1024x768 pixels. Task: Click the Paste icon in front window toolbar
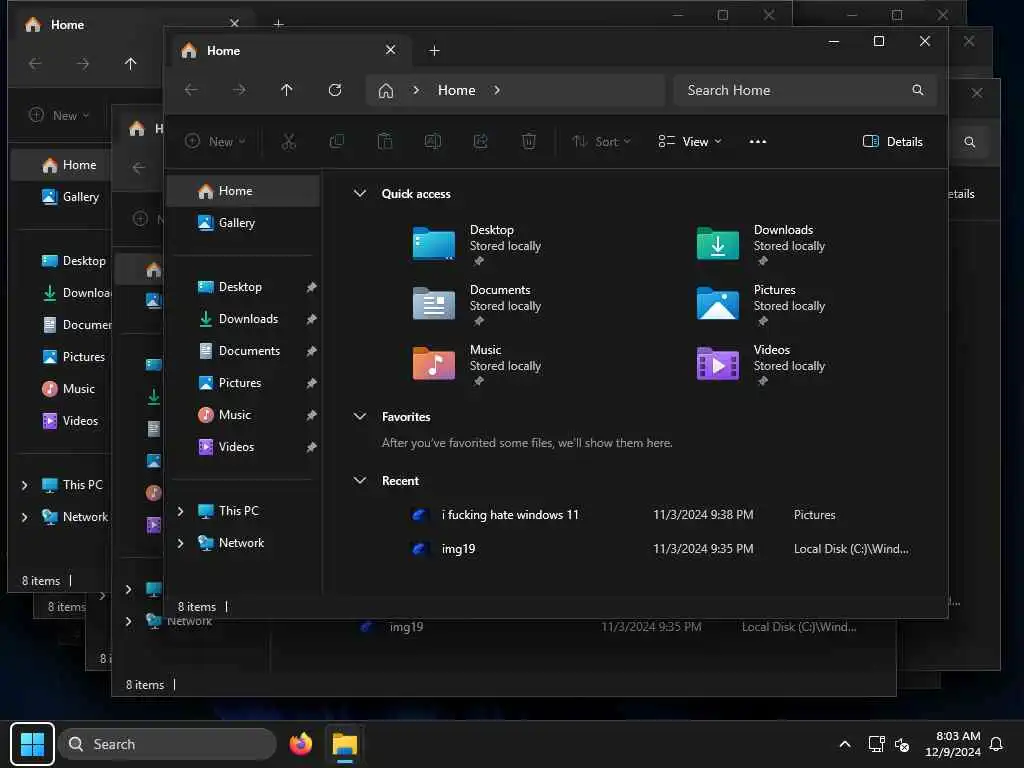(385, 142)
